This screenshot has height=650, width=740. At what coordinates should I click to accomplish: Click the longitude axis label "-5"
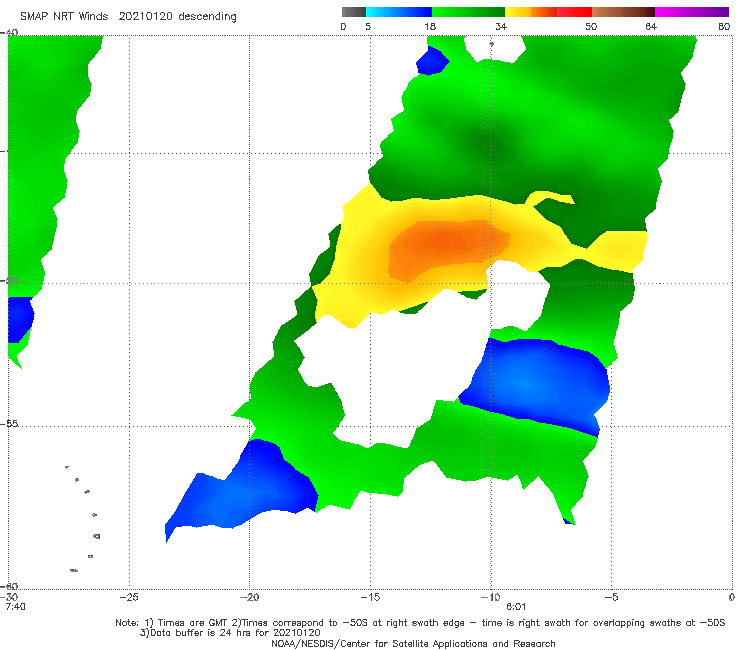pyautogui.click(x=611, y=597)
